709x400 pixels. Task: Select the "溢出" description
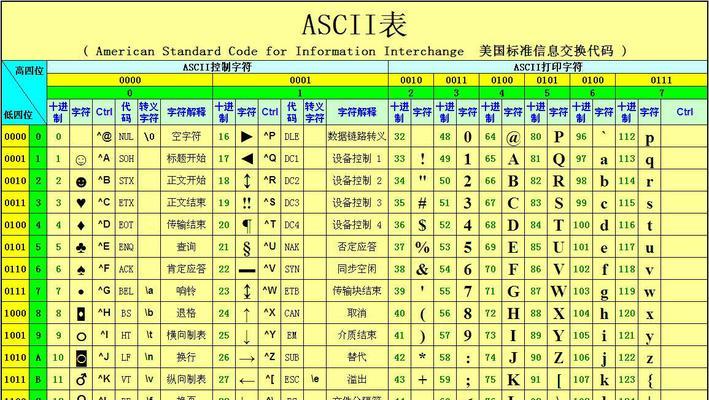(357, 379)
